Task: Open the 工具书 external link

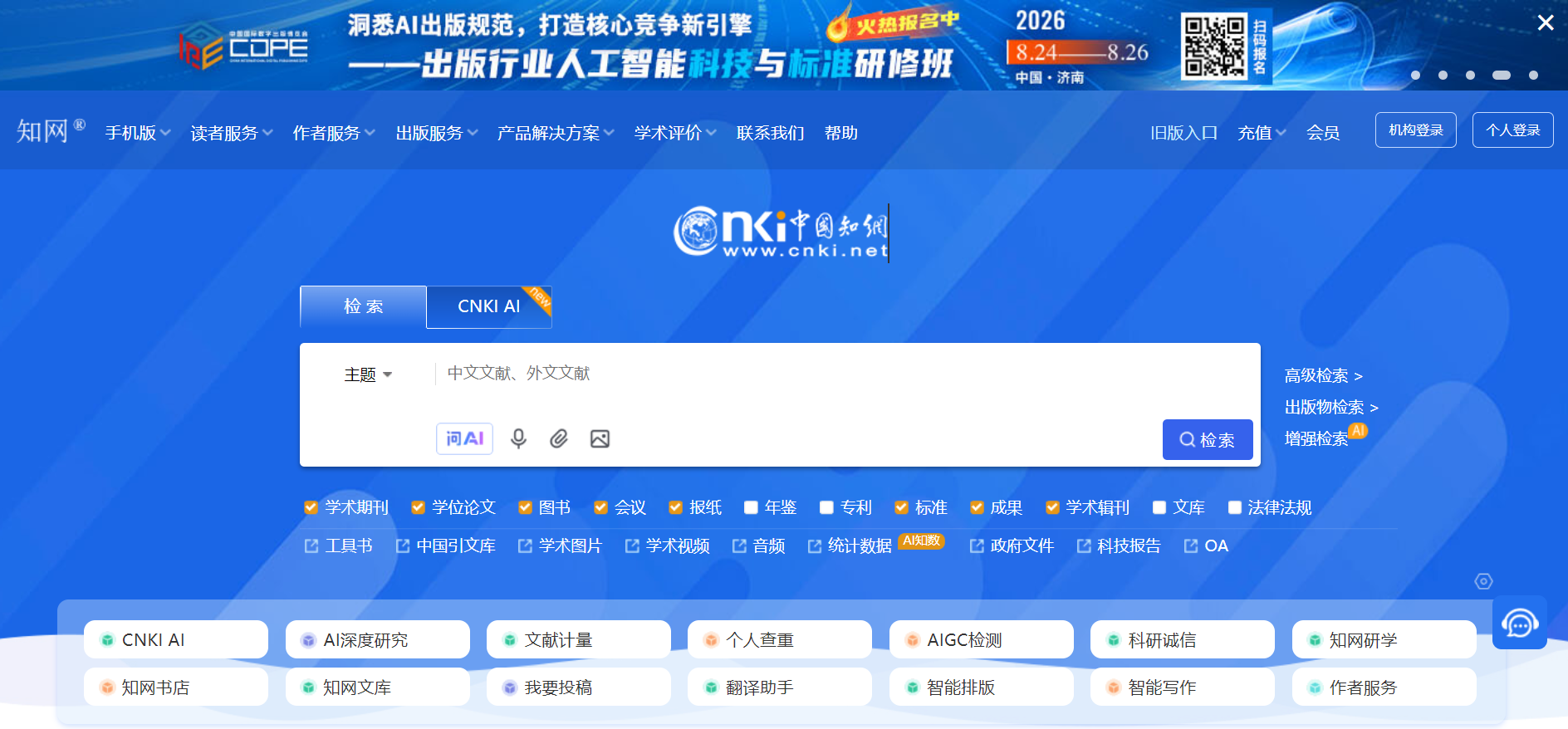Action: (x=339, y=546)
